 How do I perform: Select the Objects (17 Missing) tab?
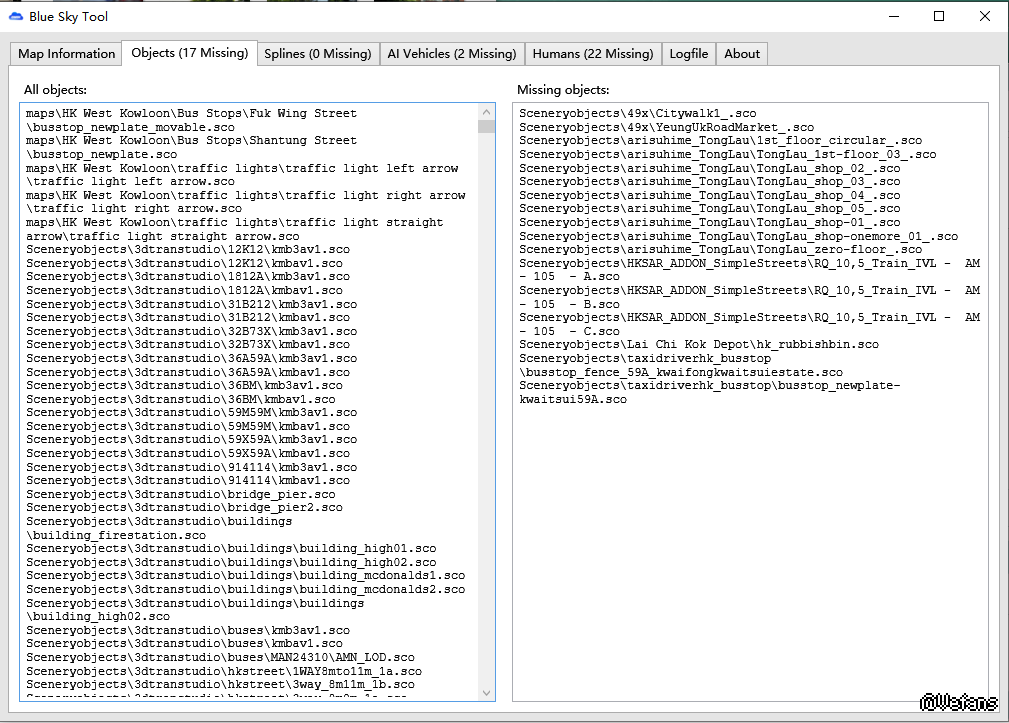pos(189,53)
